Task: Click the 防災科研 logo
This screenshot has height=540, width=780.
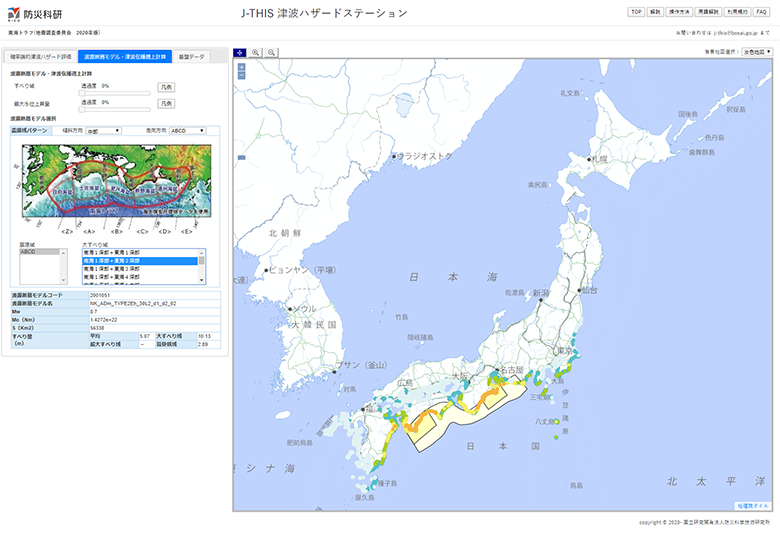Action: 35,13
